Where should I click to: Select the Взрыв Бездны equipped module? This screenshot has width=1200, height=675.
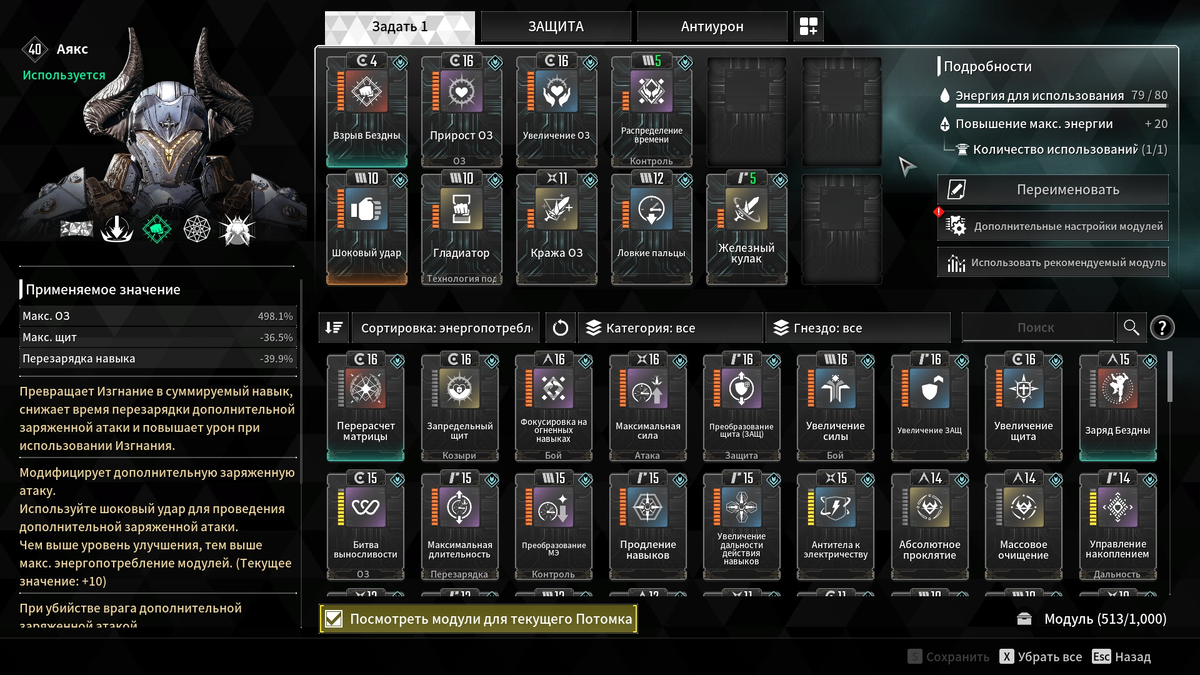(x=366, y=110)
